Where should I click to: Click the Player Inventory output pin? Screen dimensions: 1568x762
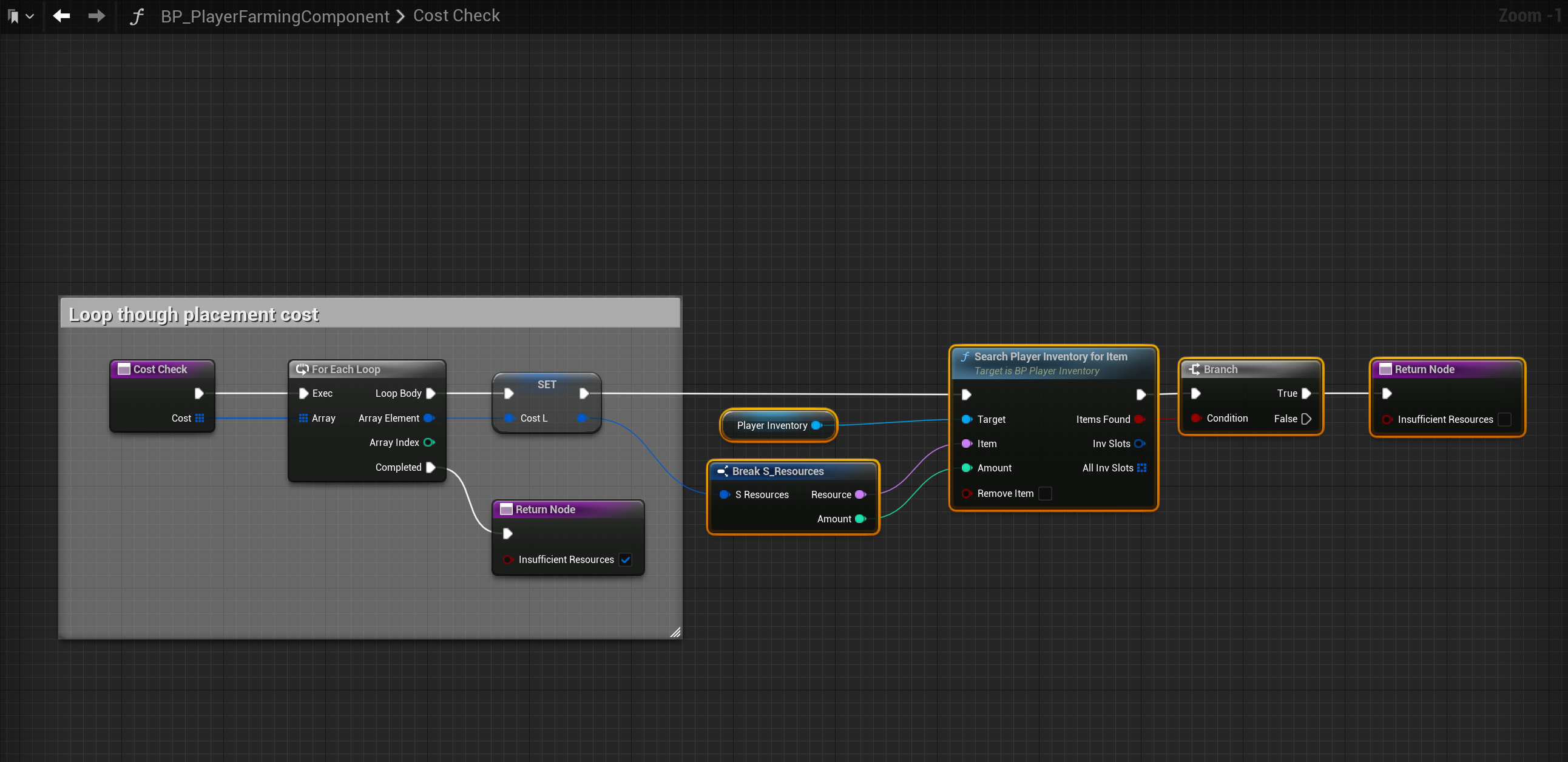816,425
